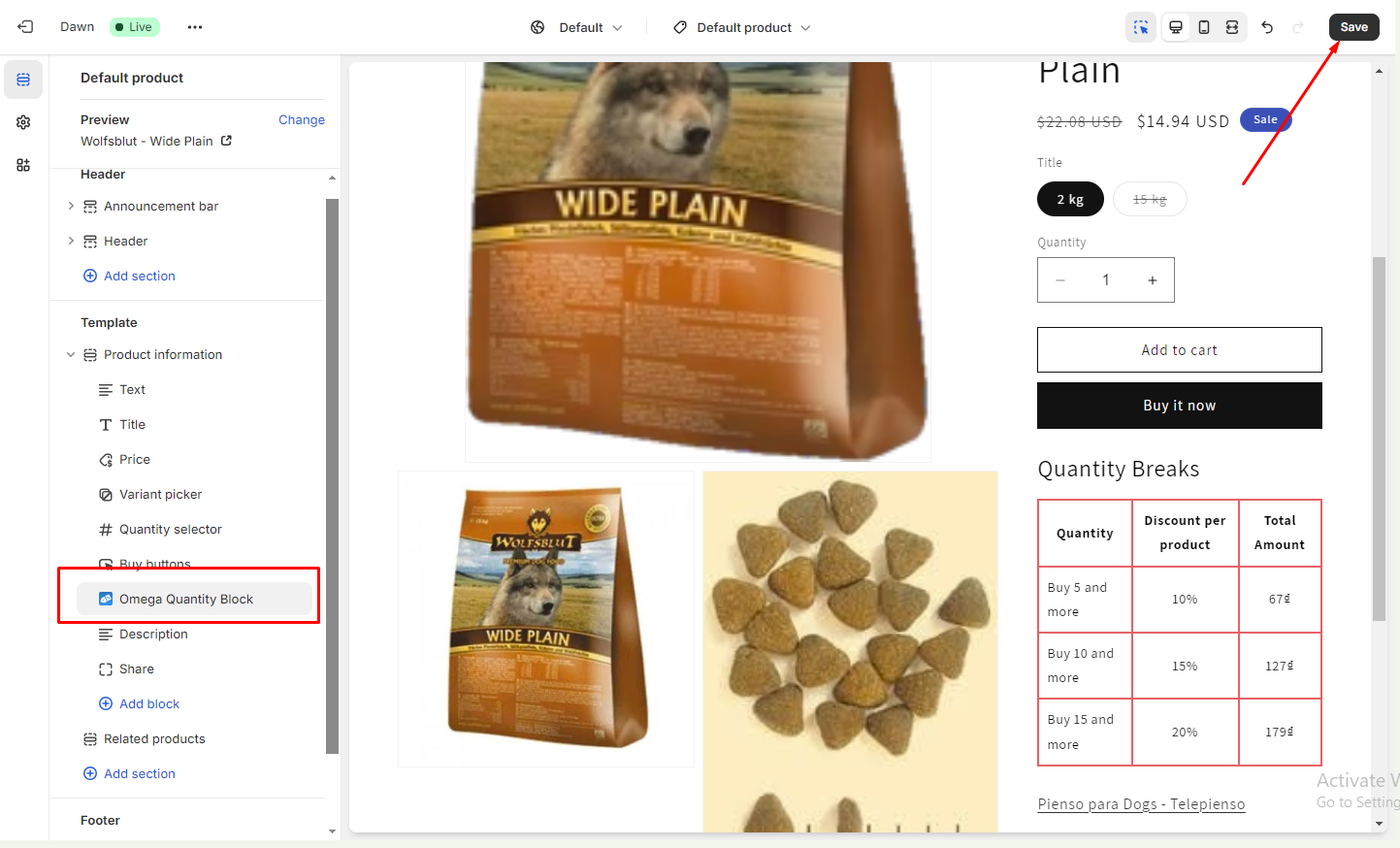Open the Pienso para Dogs - Telepienso link
Image resolution: width=1400 pixels, height=848 pixels.
(1141, 804)
